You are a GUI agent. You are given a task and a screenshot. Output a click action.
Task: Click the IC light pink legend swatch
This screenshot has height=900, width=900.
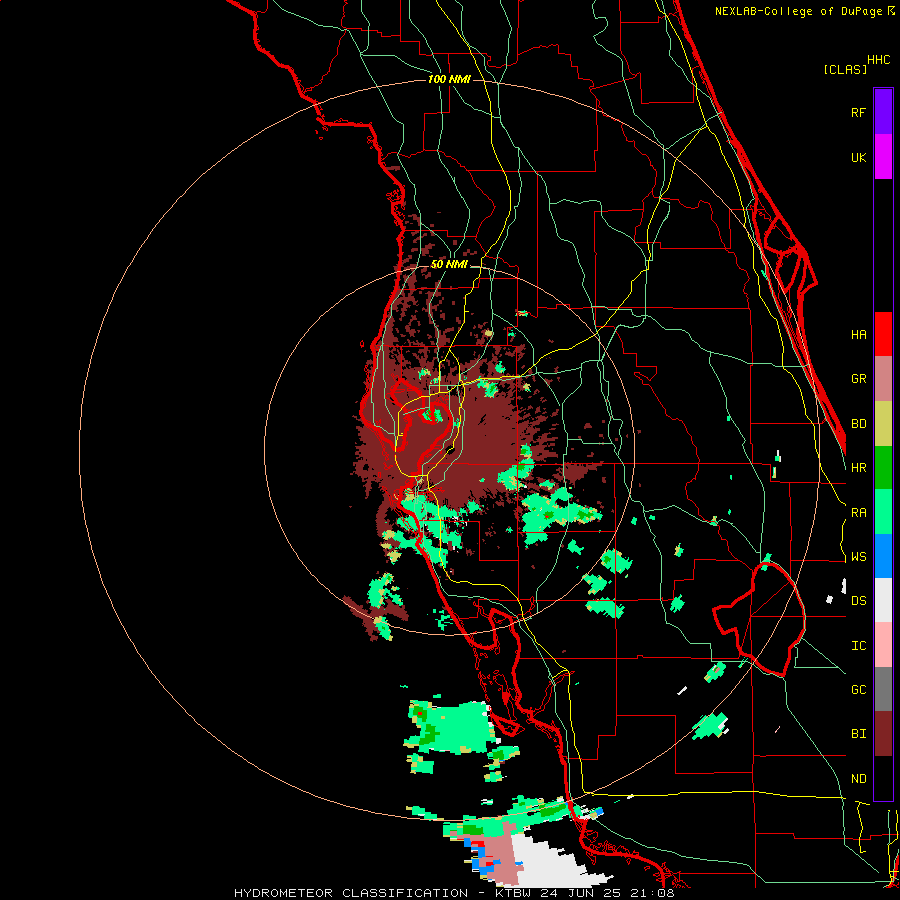(x=883, y=645)
